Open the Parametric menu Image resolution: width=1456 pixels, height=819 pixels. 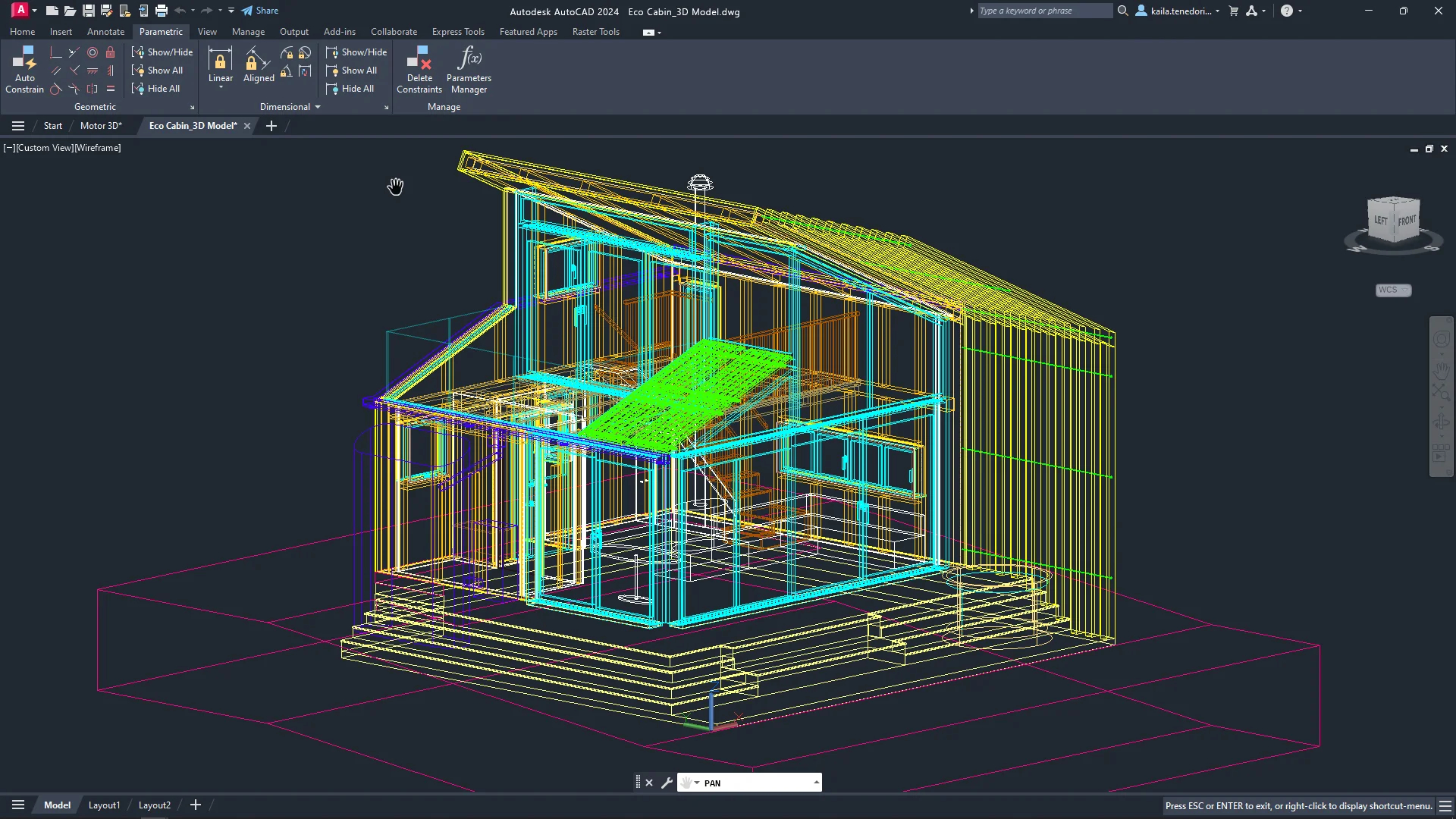(x=161, y=32)
